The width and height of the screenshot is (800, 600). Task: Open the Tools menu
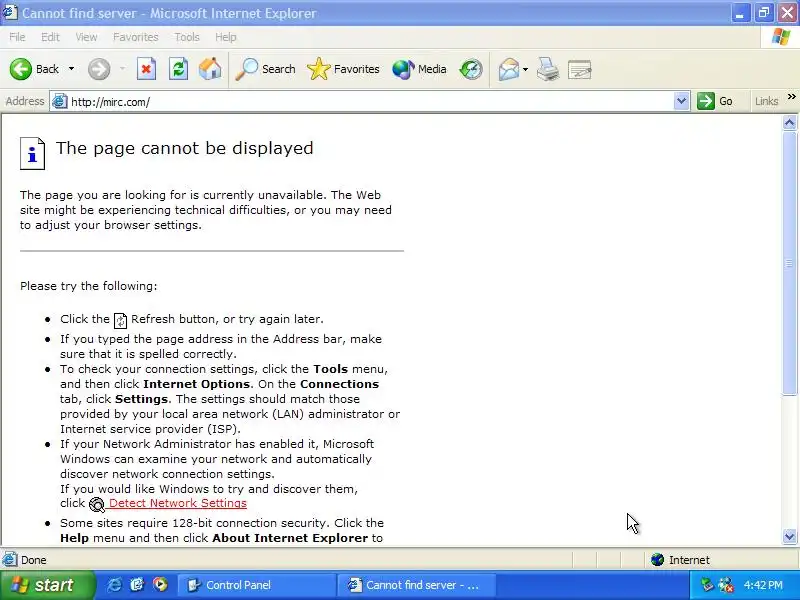187,37
